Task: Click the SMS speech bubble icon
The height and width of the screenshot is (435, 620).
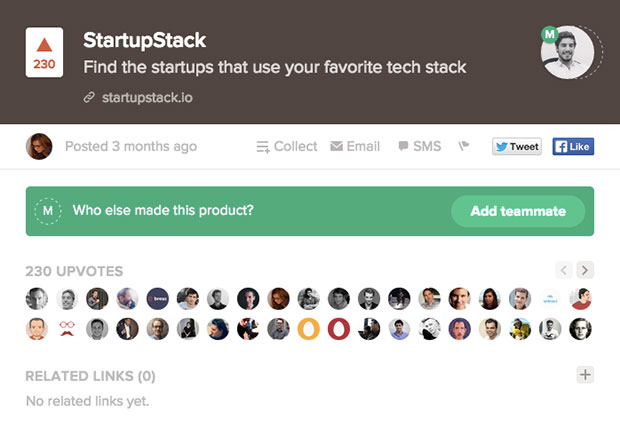Action: click(x=403, y=146)
